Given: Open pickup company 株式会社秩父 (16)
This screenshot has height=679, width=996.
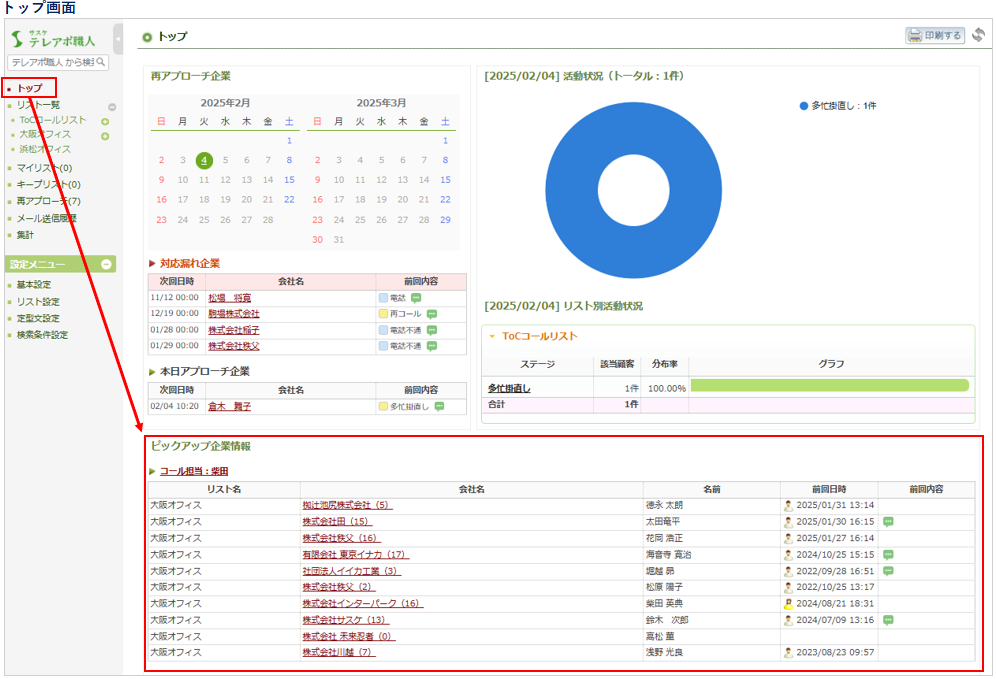Looking at the screenshot, I should [341, 538].
